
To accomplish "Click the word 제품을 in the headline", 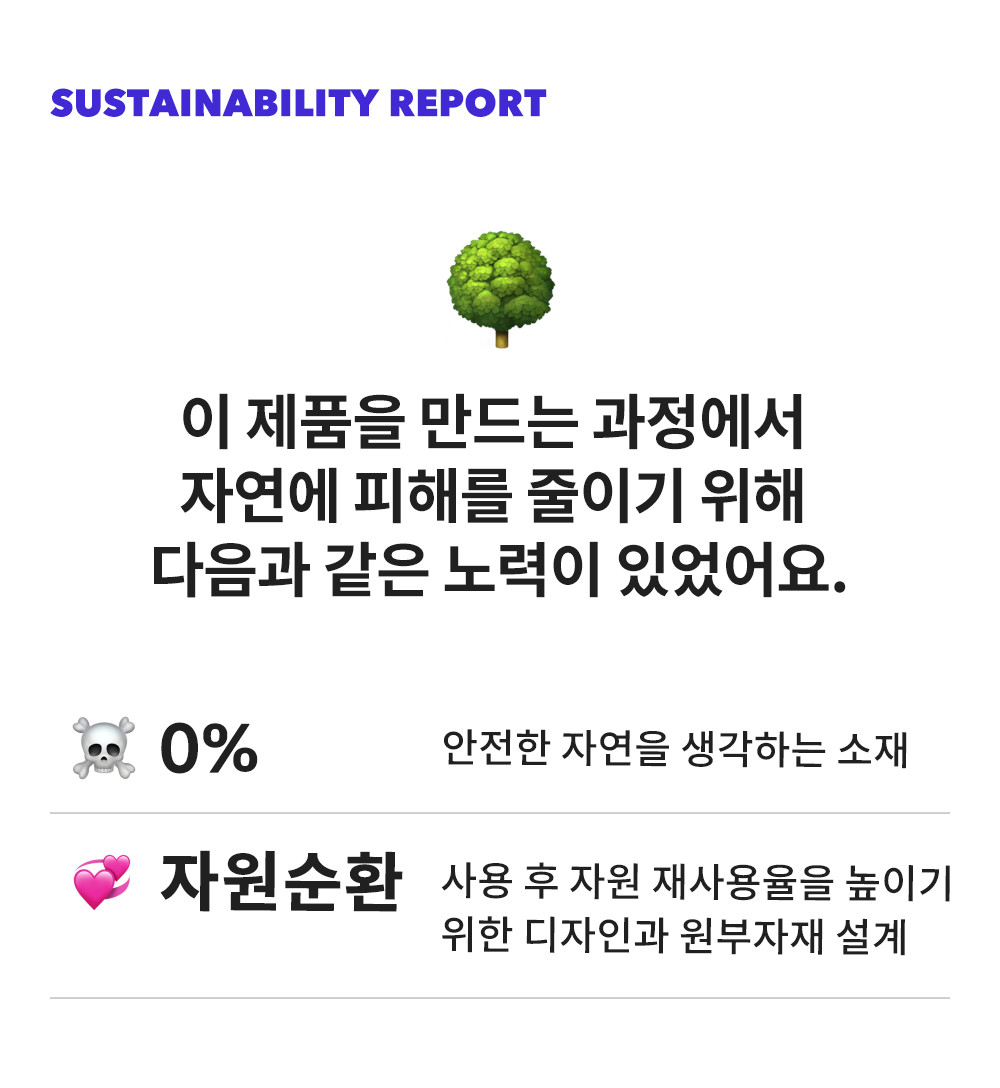I will (324, 422).
